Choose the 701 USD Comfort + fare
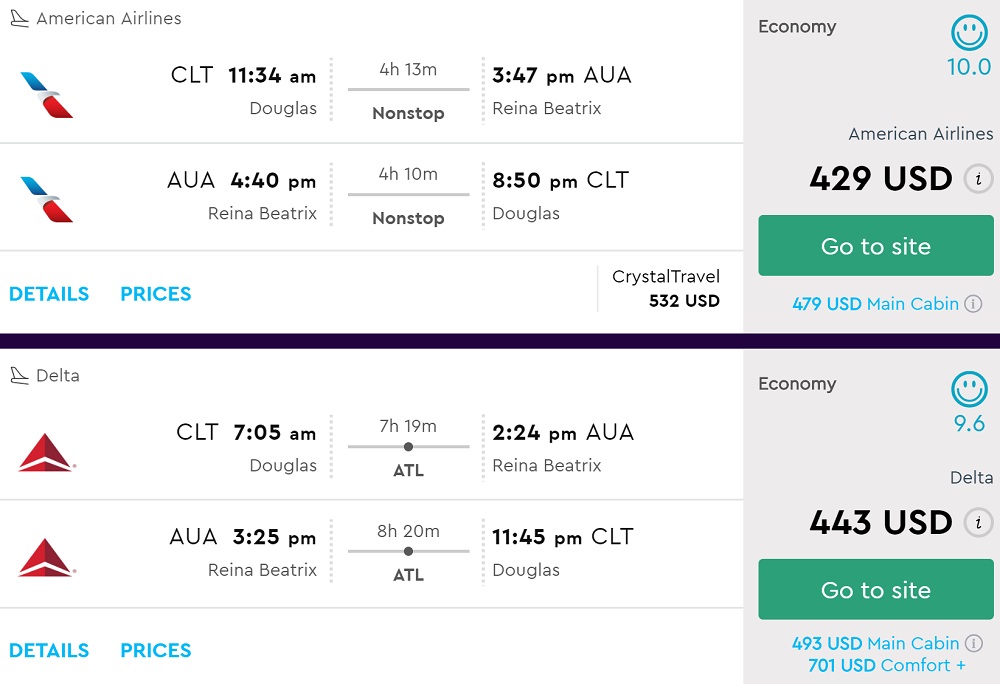The image size is (1000, 684). click(x=887, y=666)
